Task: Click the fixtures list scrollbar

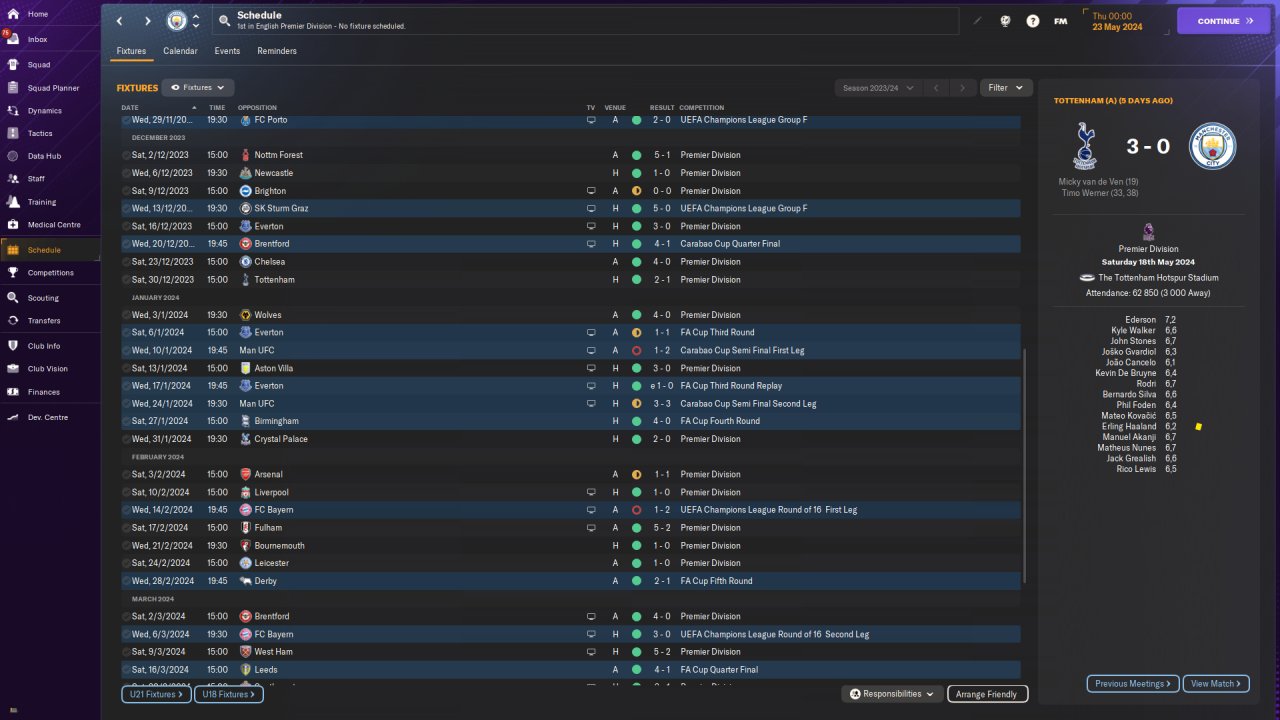Action: [x=1025, y=465]
